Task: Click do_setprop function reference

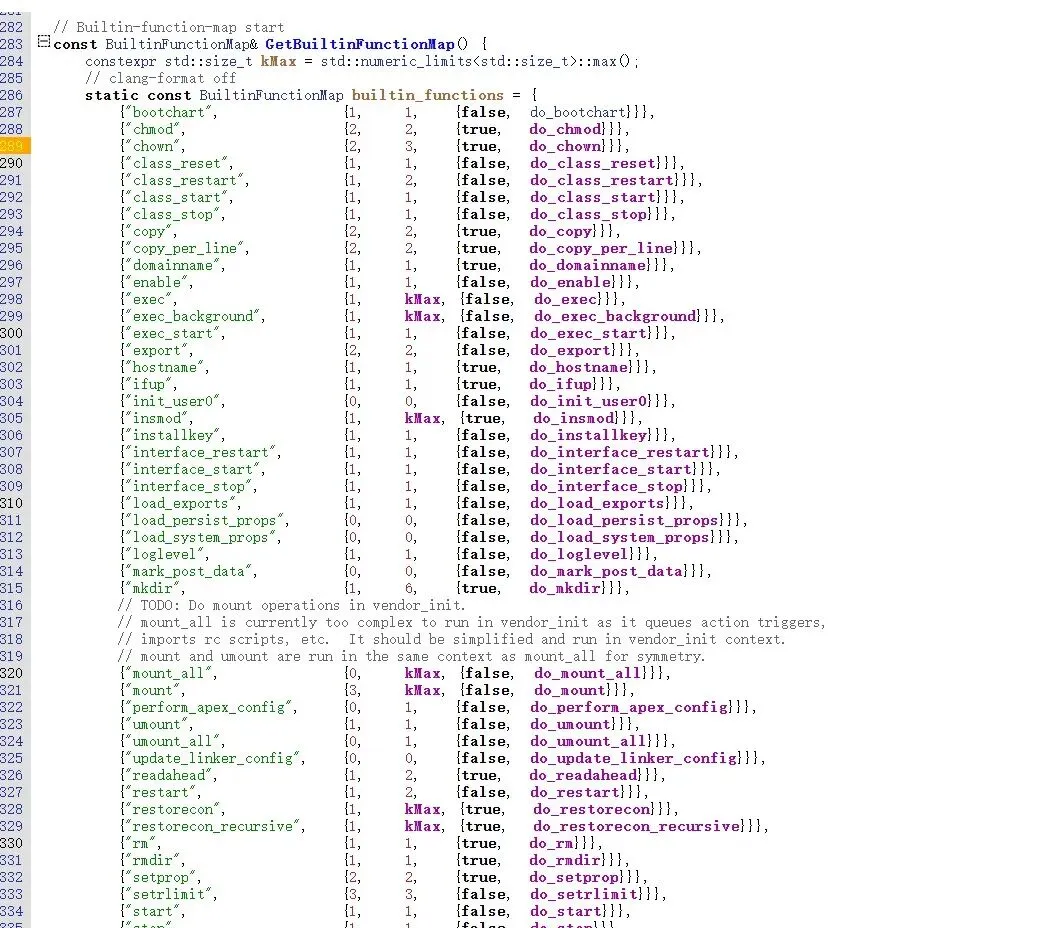Action: 575,877
